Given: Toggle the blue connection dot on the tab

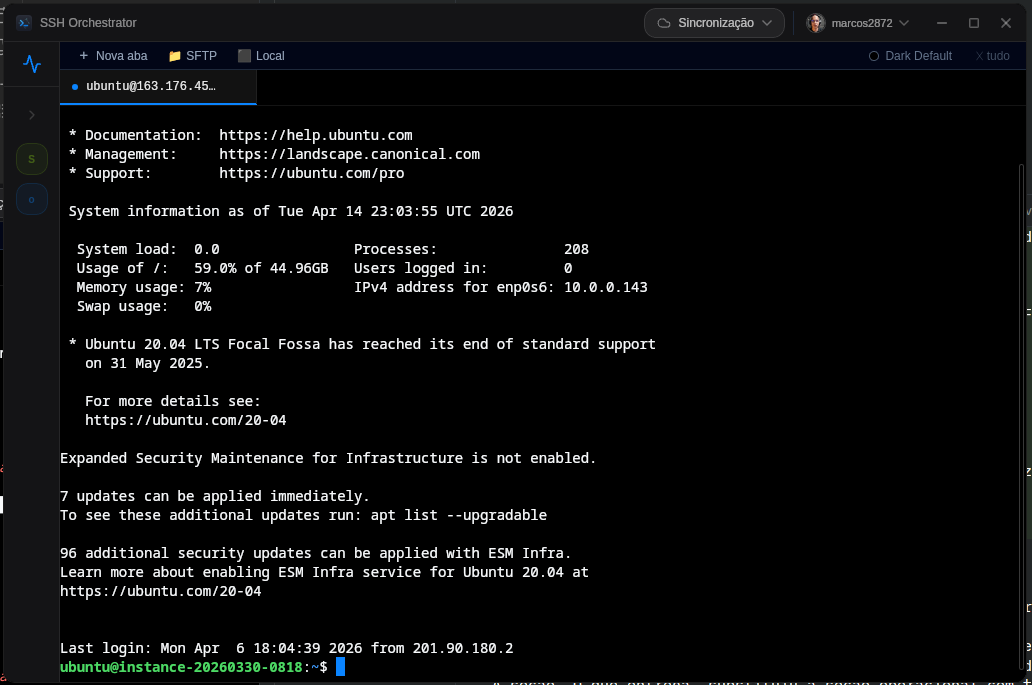Looking at the screenshot, I should (x=75, y=86).
